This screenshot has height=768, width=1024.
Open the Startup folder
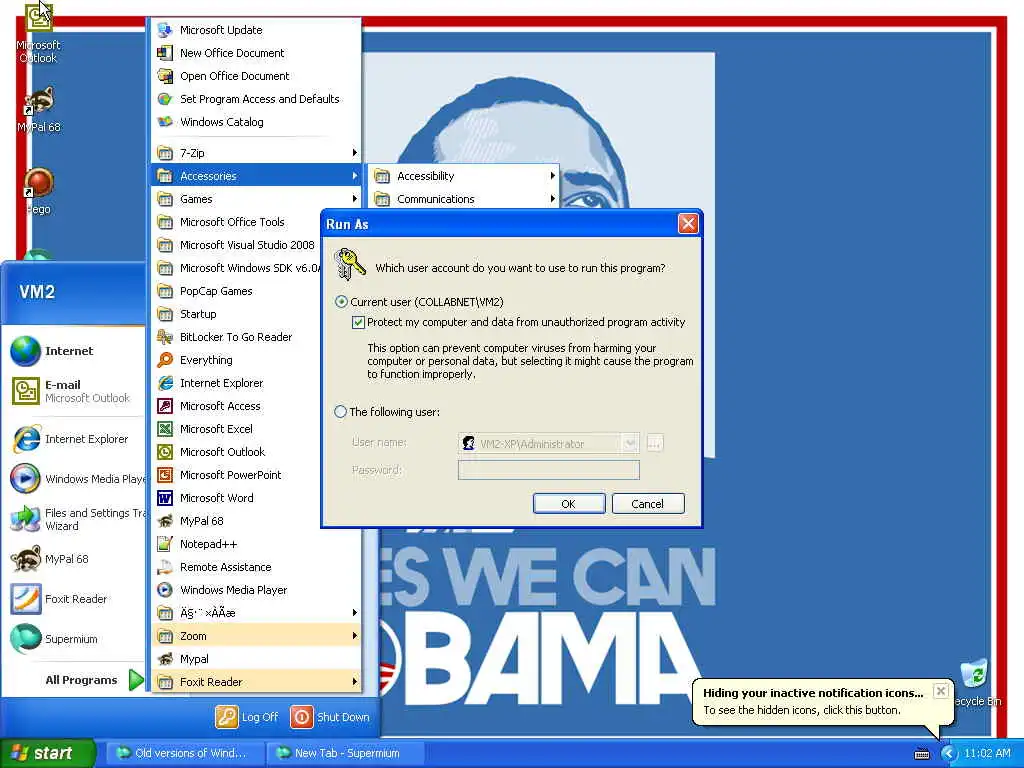tap(236, 314)
